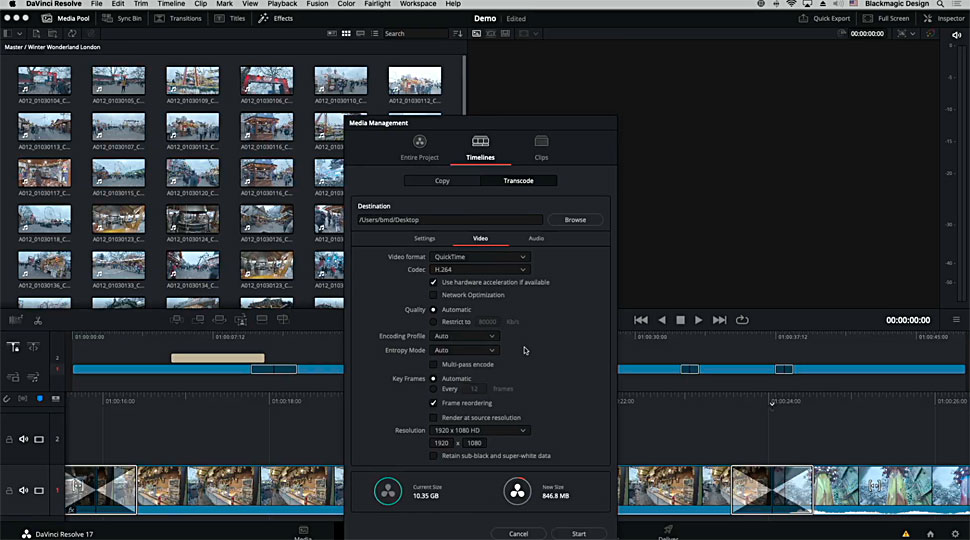Click the Quick Export icon
The width and height of the screenshot is (970, 540).
click(803, 18)
